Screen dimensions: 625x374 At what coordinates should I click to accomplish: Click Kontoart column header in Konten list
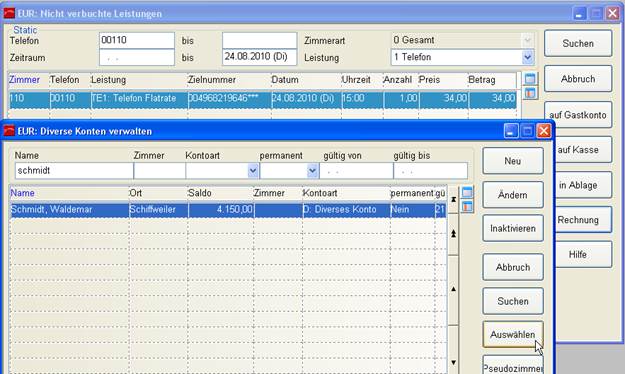tap(346, 193)
